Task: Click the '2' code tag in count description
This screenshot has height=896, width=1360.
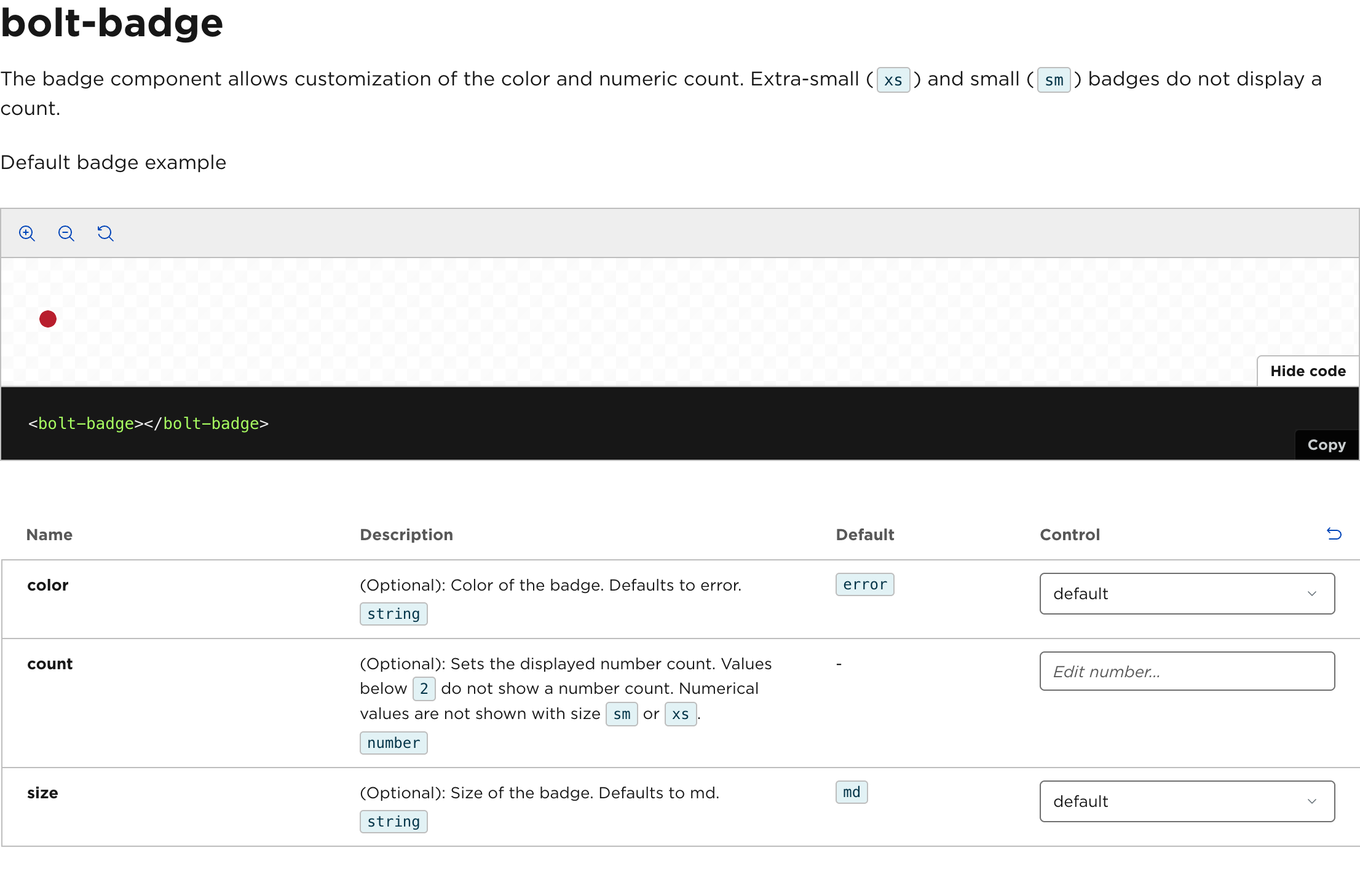Action: (x=424, y=689)
